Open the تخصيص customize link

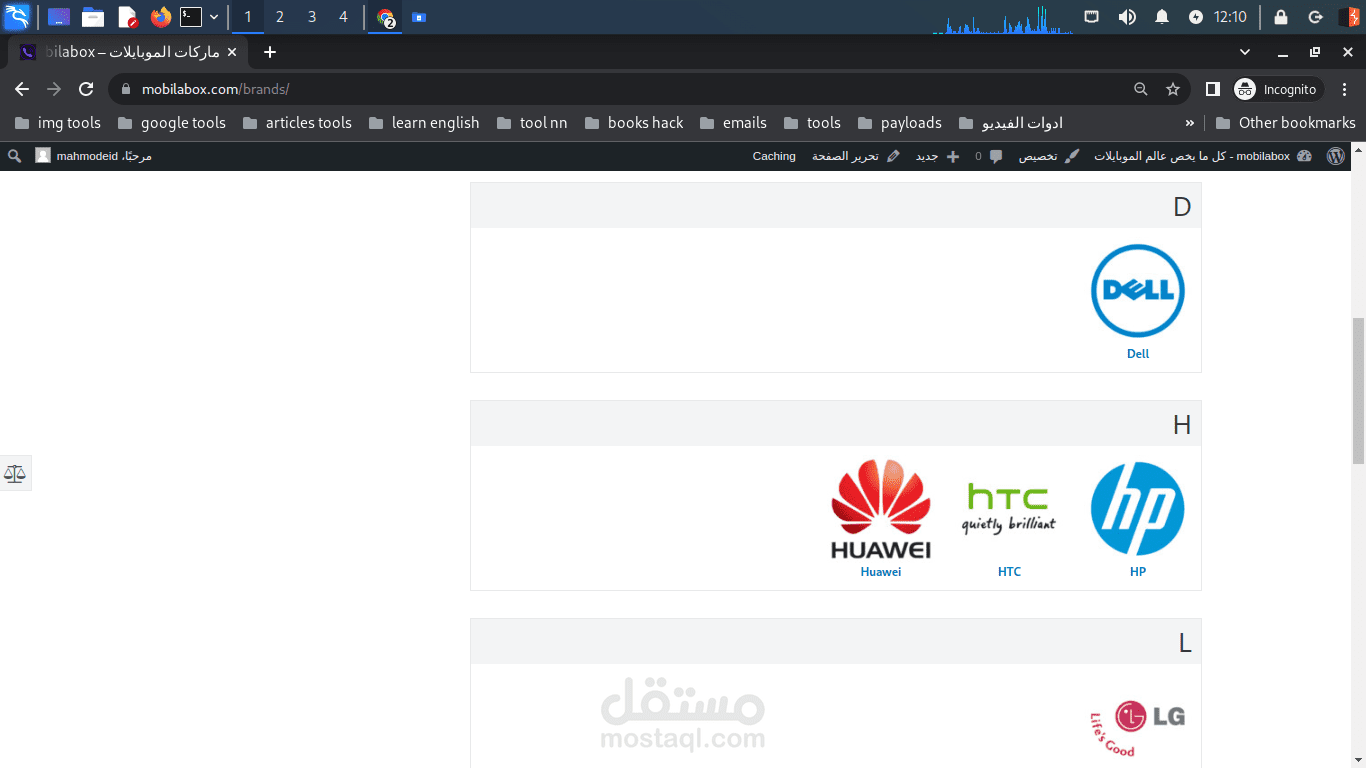1049,156
